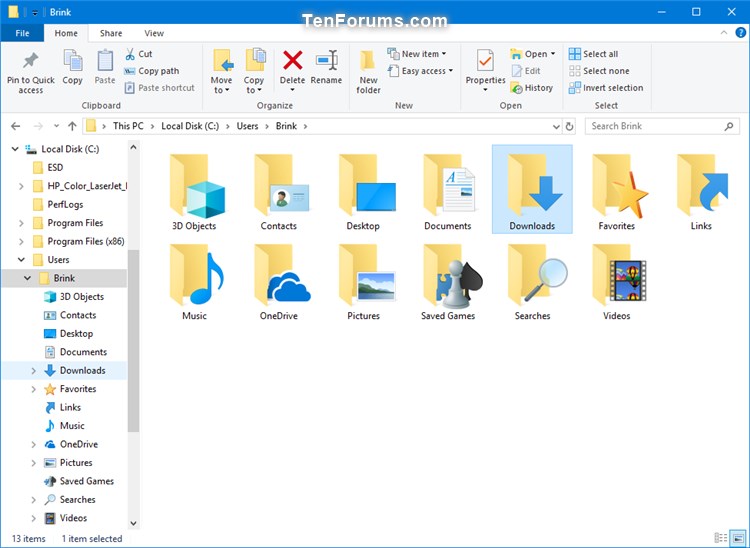Click Invert selection in ribbon
This screenshot has width=750, height=548.
(606, 88)
